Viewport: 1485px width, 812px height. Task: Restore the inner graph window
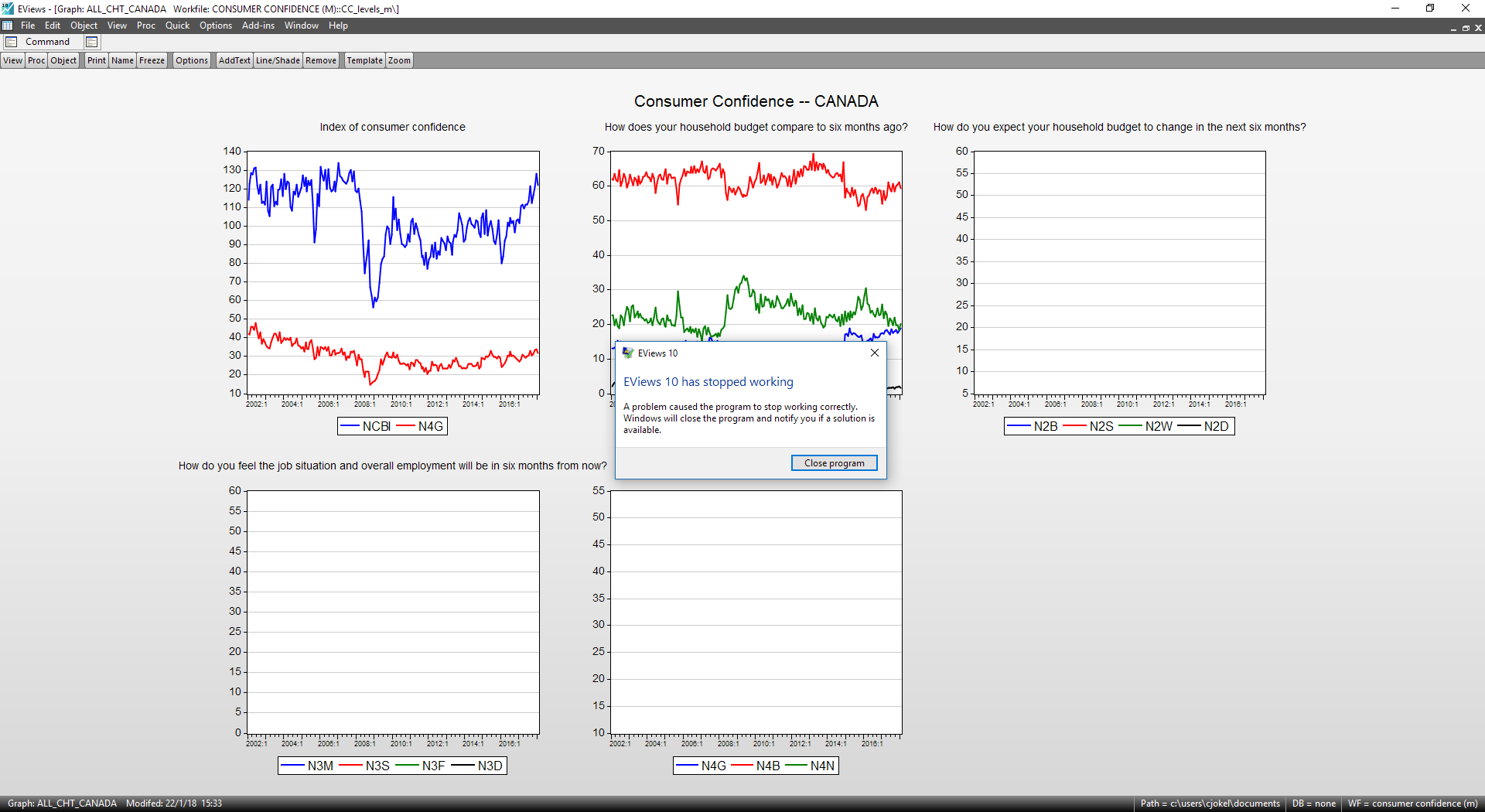pos(1466,28)
